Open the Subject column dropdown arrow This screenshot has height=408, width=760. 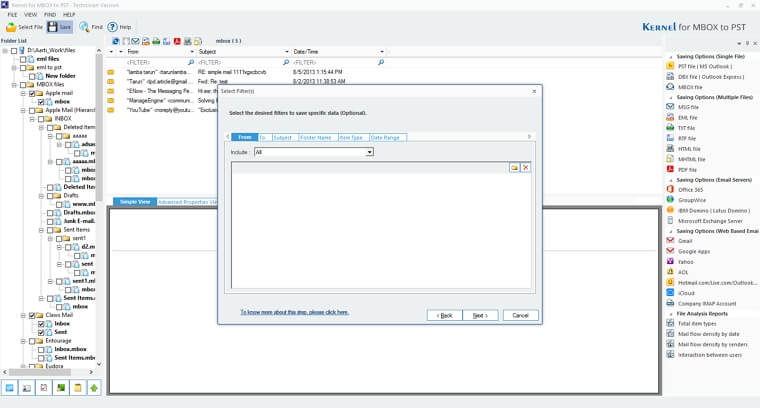pos(286,52)
